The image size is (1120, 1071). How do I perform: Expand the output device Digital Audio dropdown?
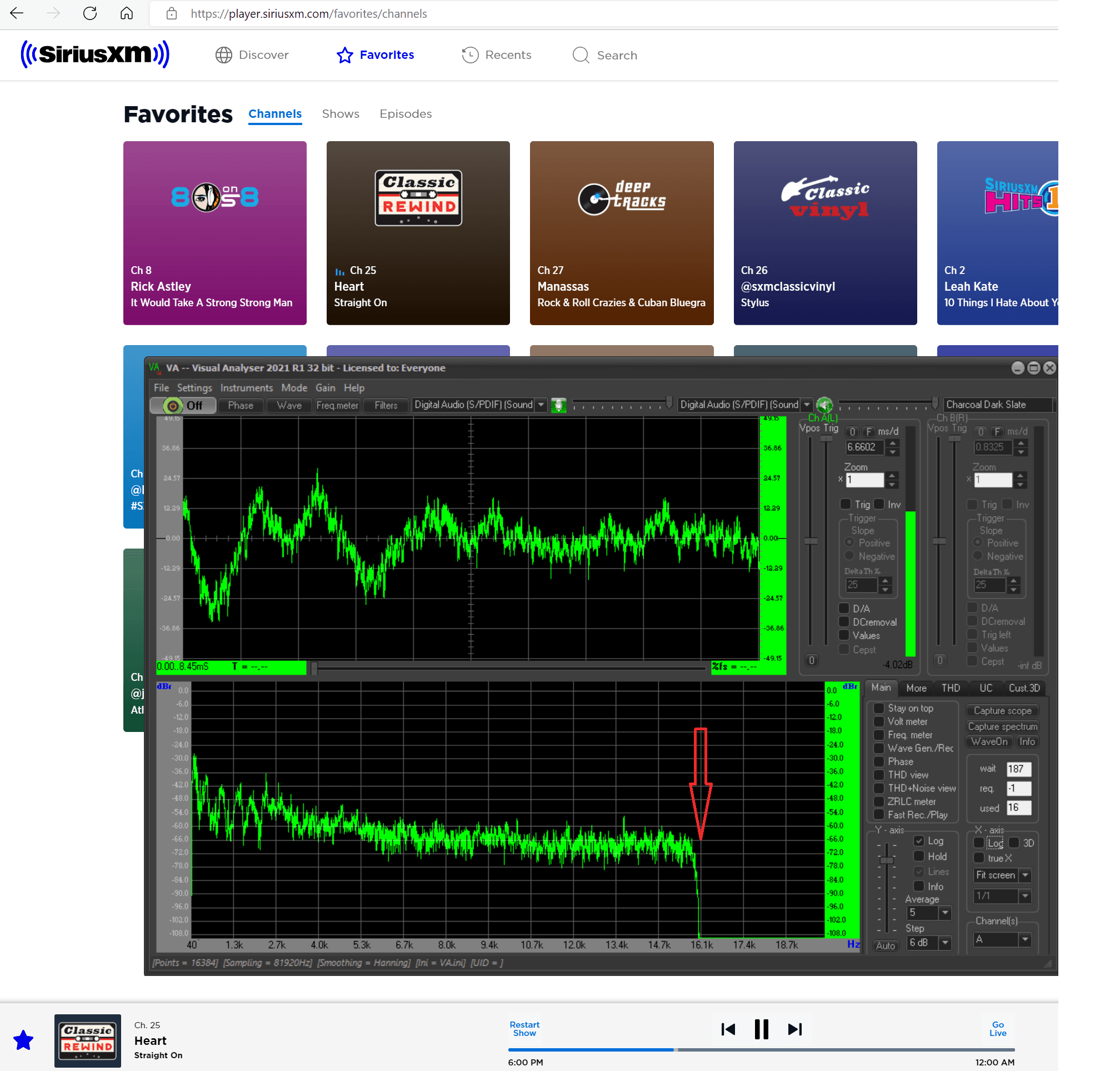click(807, 405)
